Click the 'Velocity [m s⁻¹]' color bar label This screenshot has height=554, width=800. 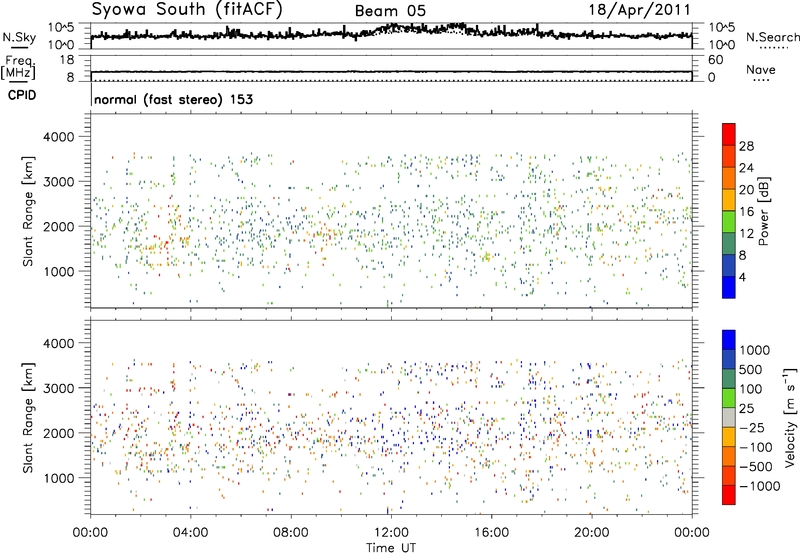click(x=790, y=417)
